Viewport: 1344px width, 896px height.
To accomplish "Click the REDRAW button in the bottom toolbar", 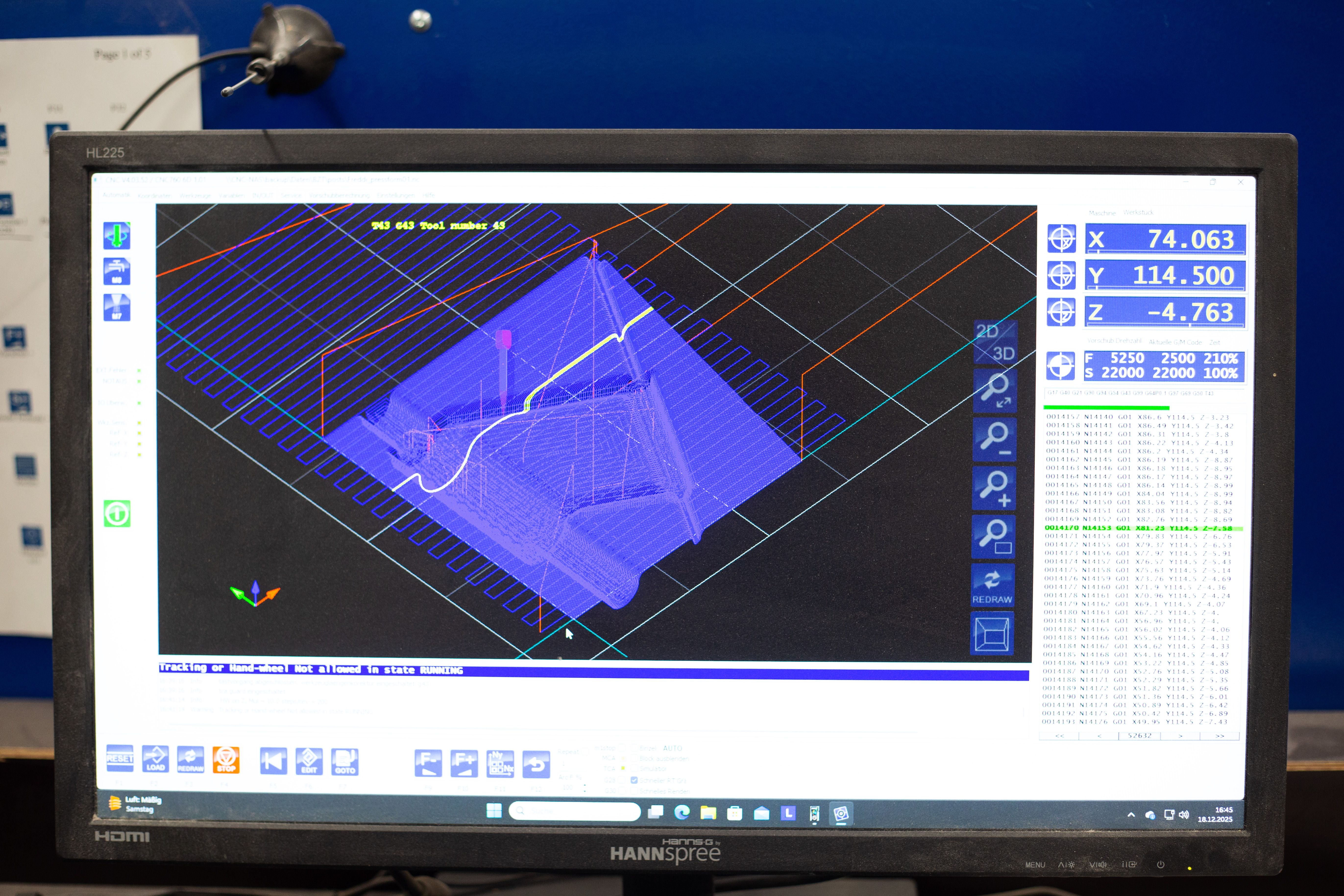I will pos(190,759).
